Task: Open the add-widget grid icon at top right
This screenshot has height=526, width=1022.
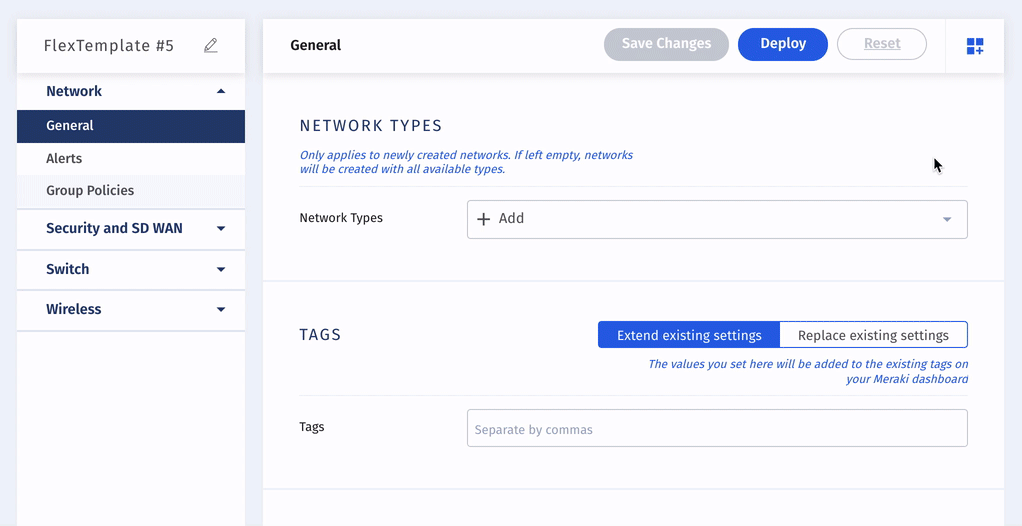Action: [974, 46]
